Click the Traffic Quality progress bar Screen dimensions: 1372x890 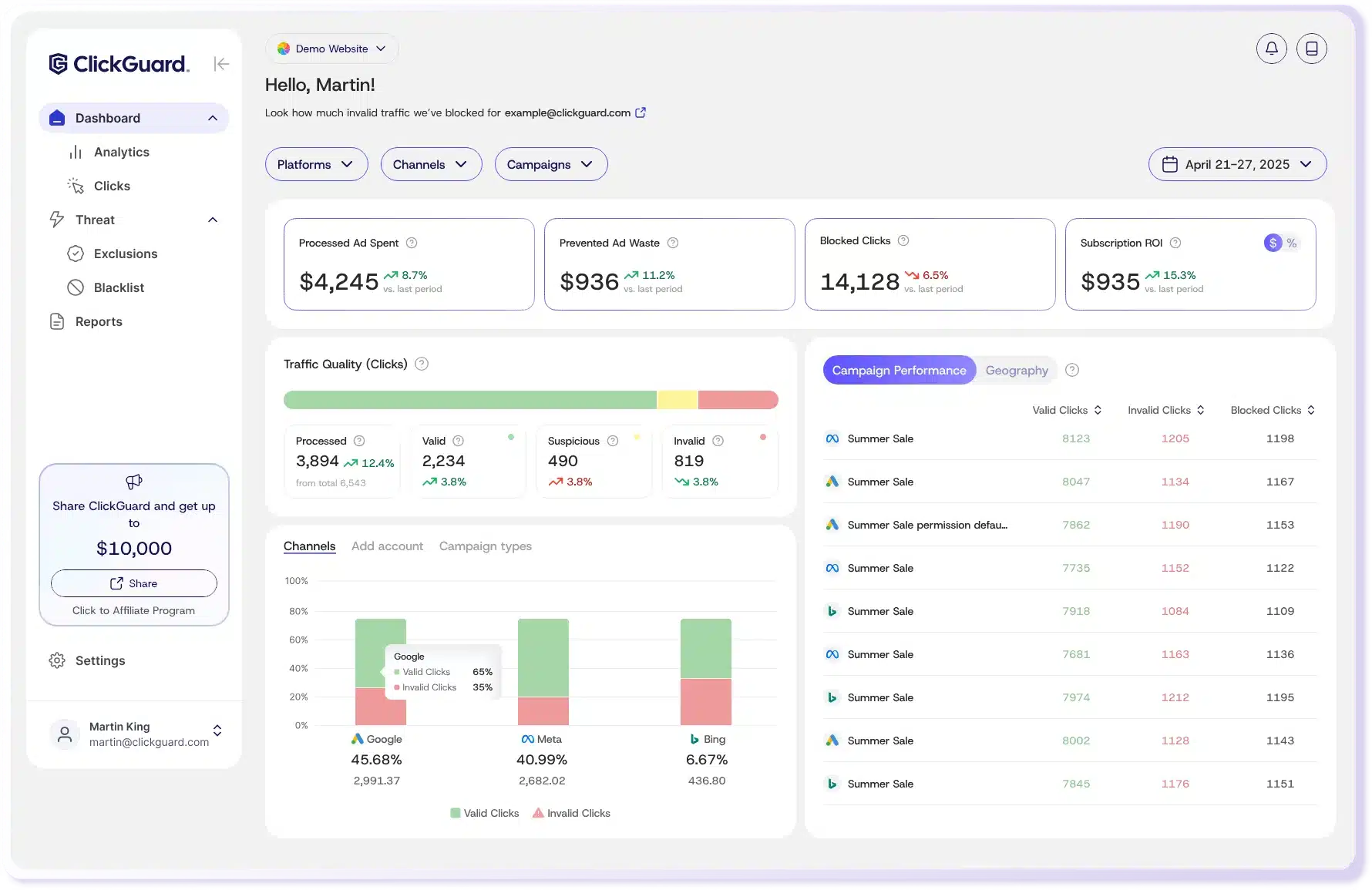tap(530, 400)
